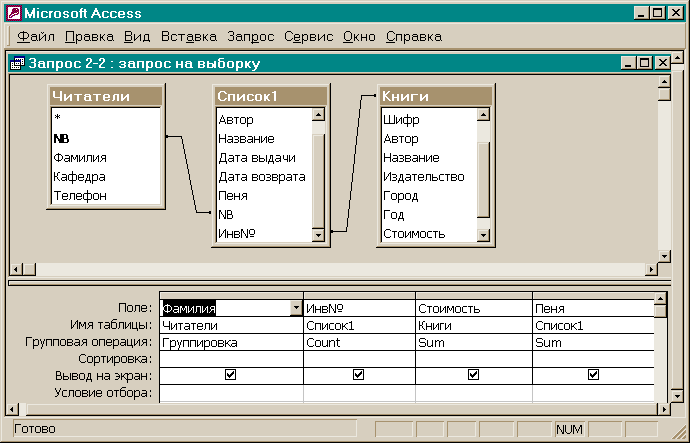Select Дата возврата field in Список1

pyautogui.click(x=264, y=176)
